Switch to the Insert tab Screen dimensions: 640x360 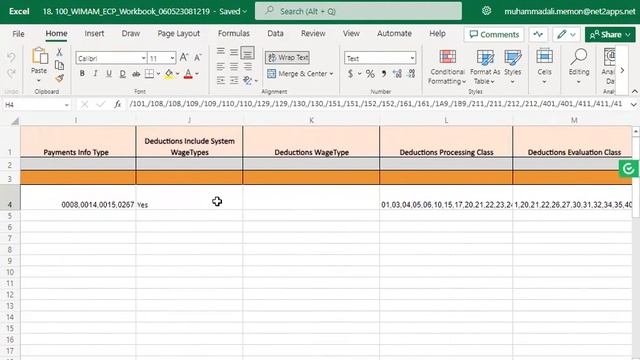click(x=94, y=34)
